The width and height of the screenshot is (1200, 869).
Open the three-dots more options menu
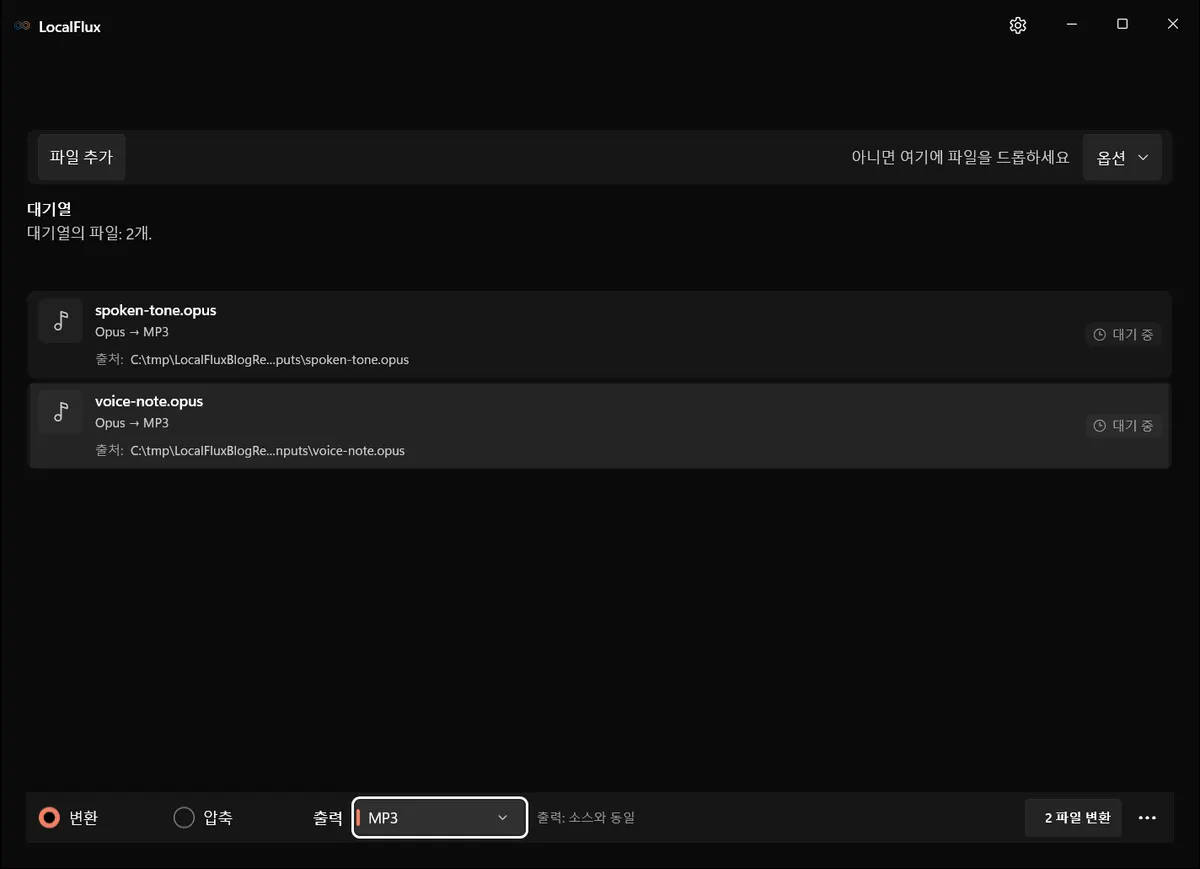click(x=1147, y=818)
